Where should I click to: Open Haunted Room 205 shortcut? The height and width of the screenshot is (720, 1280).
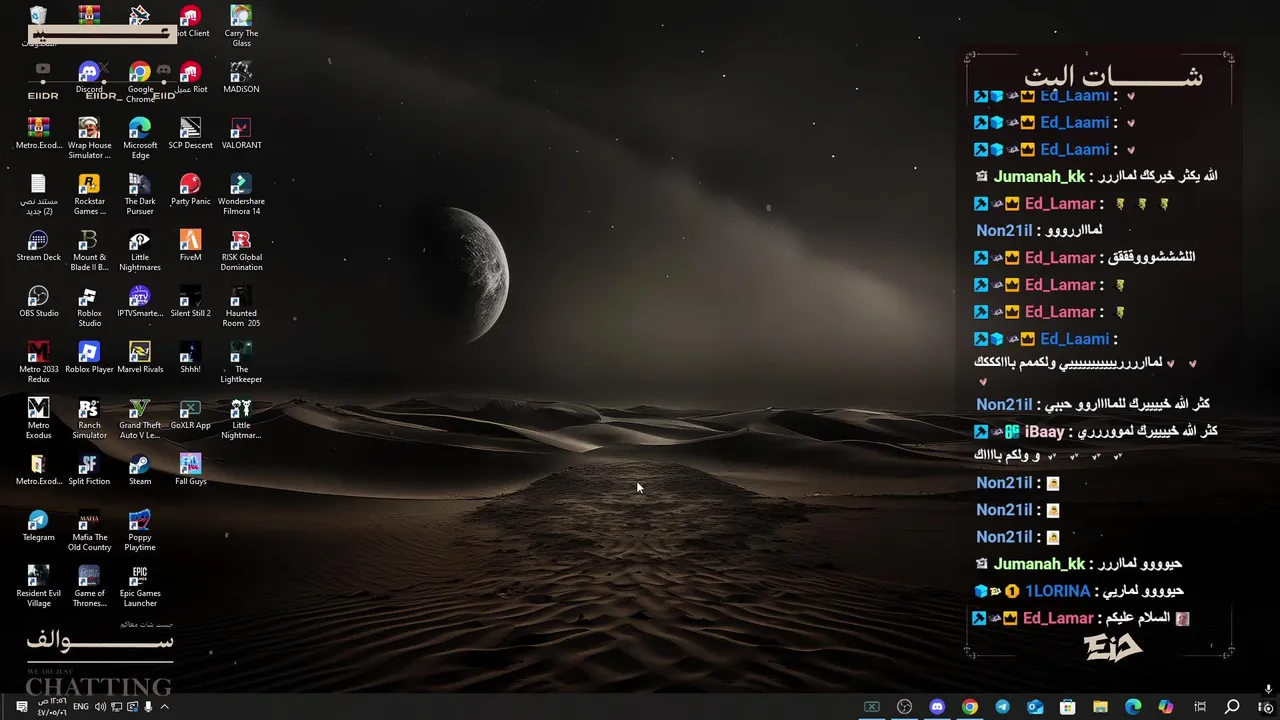241,306
